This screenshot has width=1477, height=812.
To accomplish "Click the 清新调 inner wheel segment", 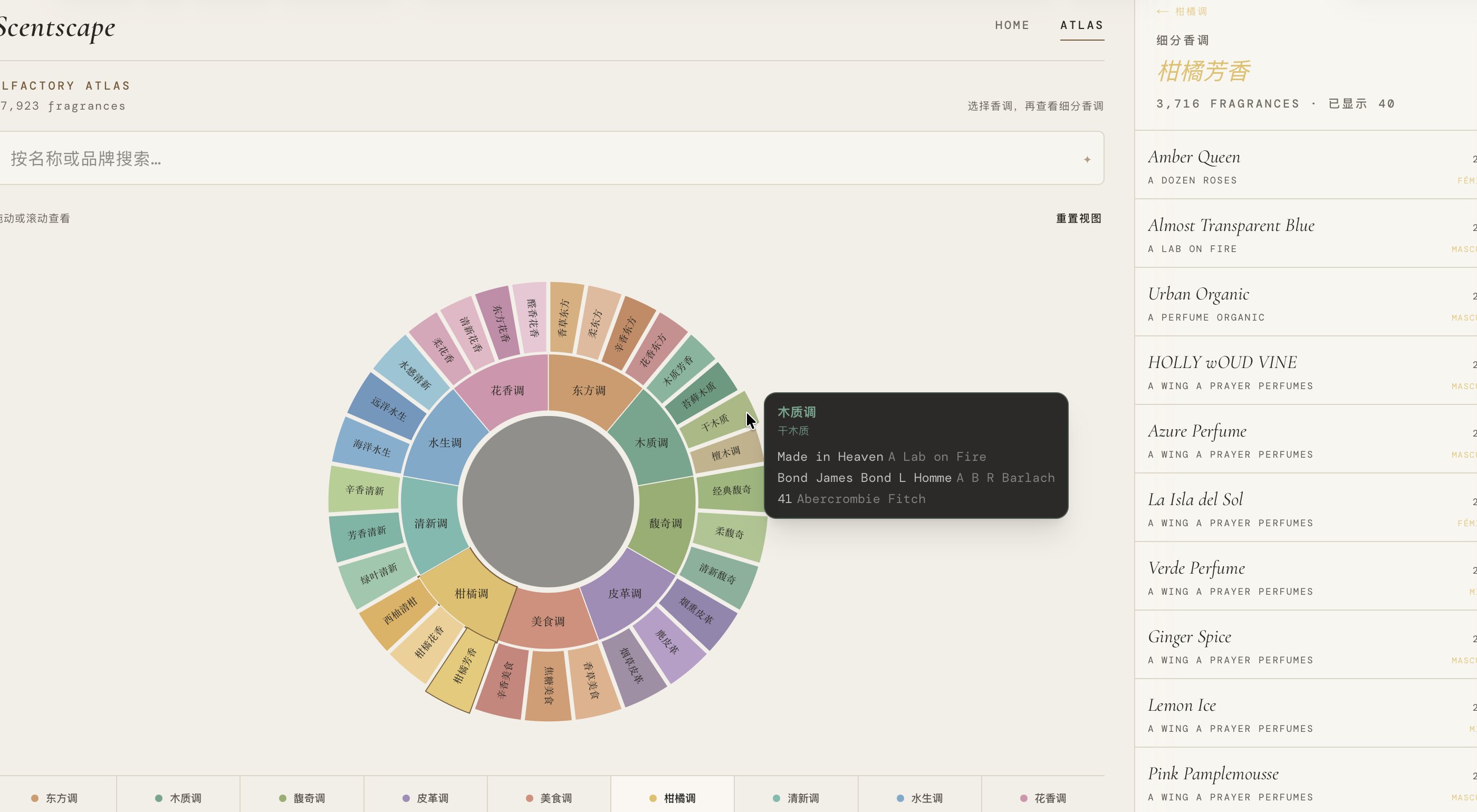I will click(430, 523).
